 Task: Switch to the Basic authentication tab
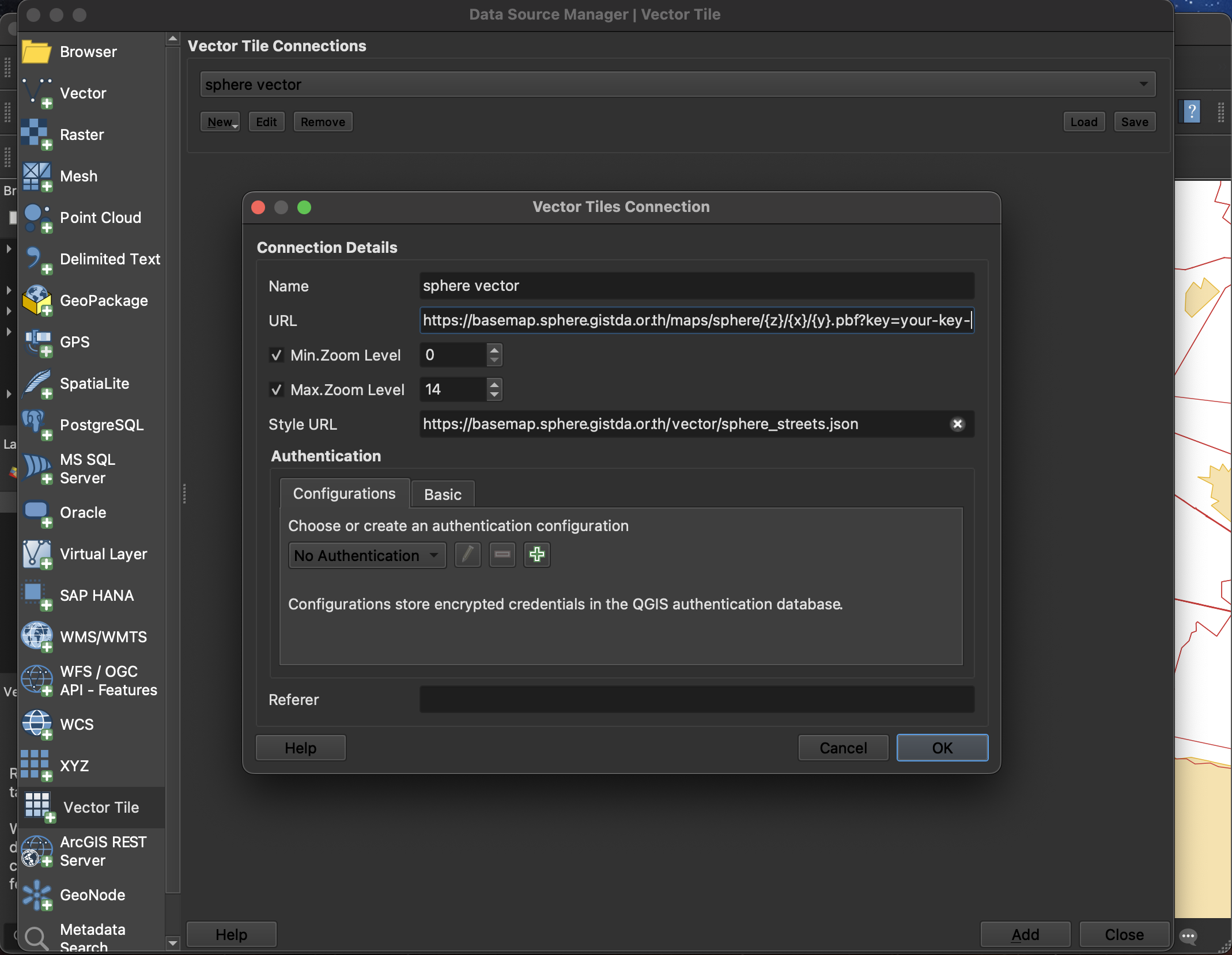pos(443,494)
